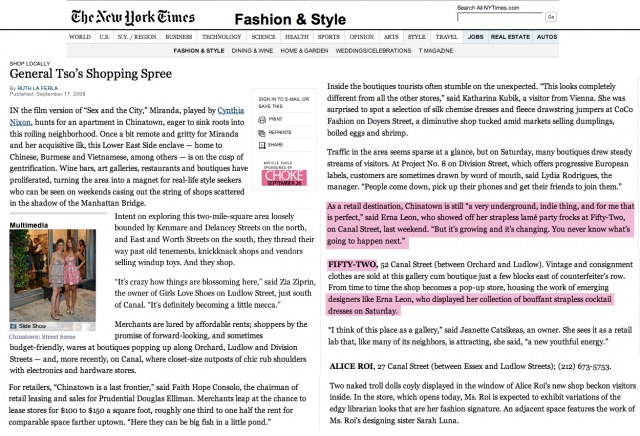This screenshot has width=640, height=436.
Task: Click the Shop Locally kicker text
Action: pyautogui.click(x=30, y=64)
